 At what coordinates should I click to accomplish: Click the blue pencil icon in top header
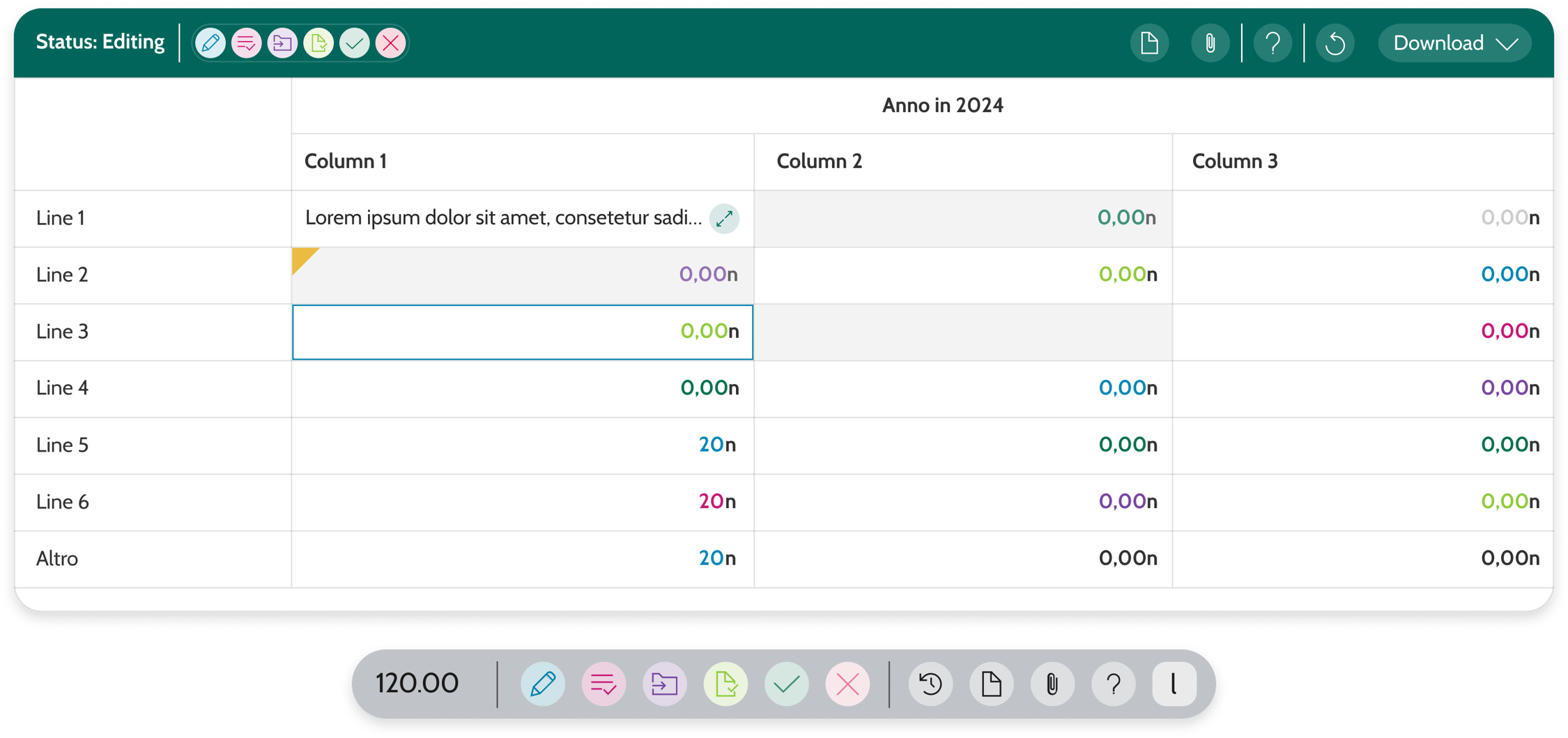tap(210, 43)
